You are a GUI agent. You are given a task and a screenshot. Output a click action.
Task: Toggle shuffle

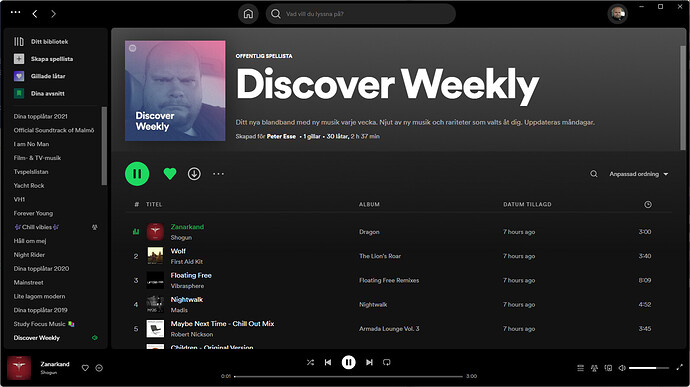tap(310, 362)
